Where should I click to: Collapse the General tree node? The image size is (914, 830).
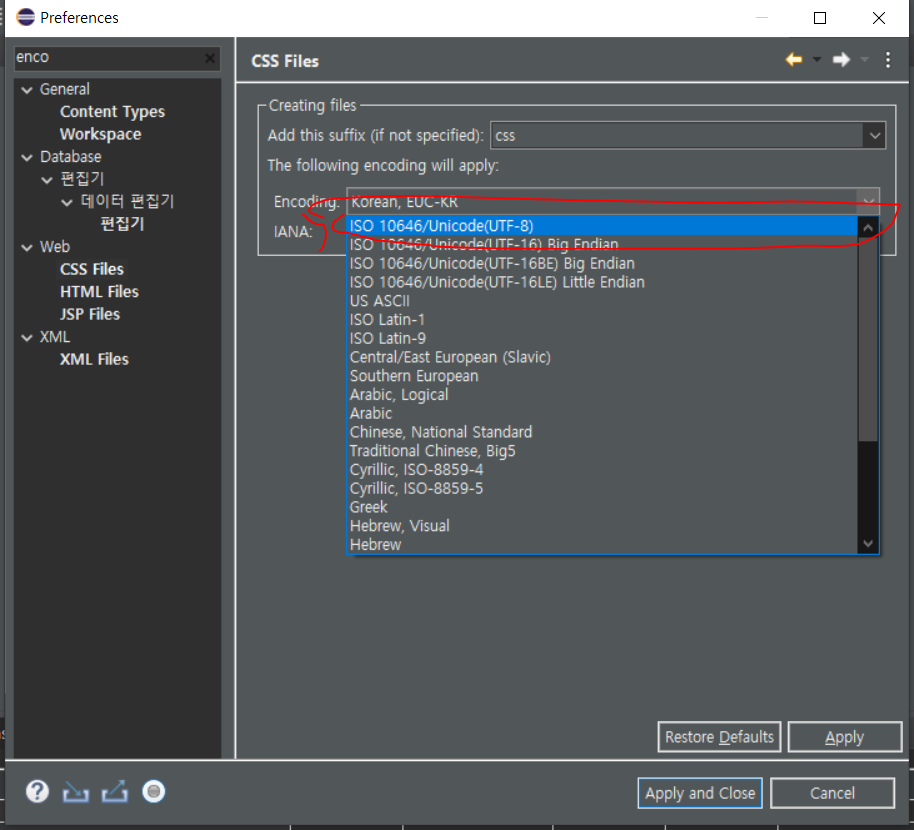[x=27, y=90]
